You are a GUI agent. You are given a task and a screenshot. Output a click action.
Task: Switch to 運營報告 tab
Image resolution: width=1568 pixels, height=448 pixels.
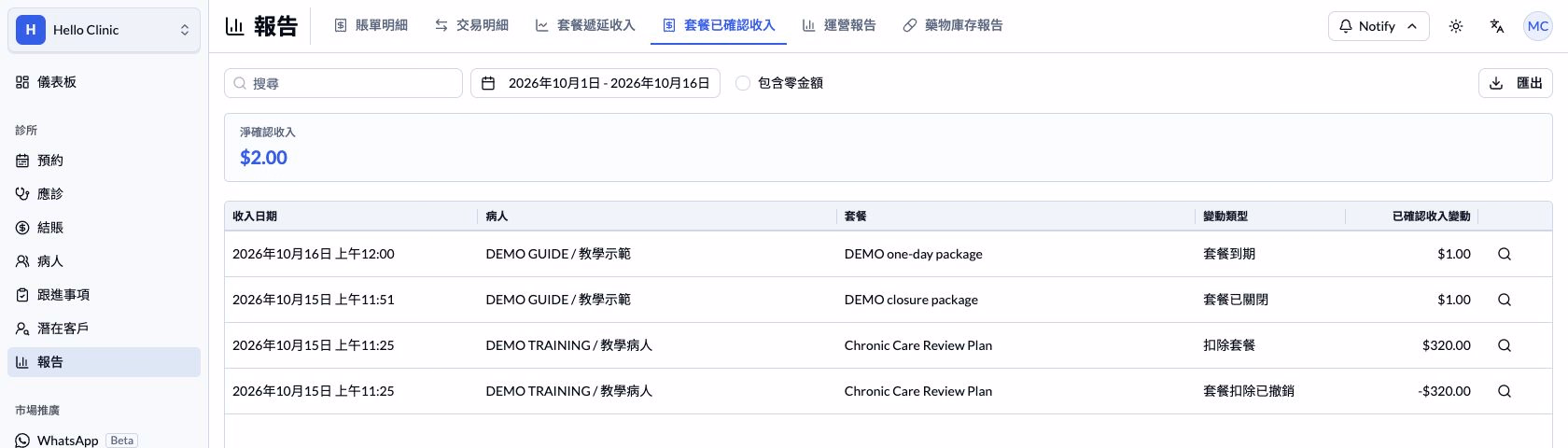(x=839, y=25)
